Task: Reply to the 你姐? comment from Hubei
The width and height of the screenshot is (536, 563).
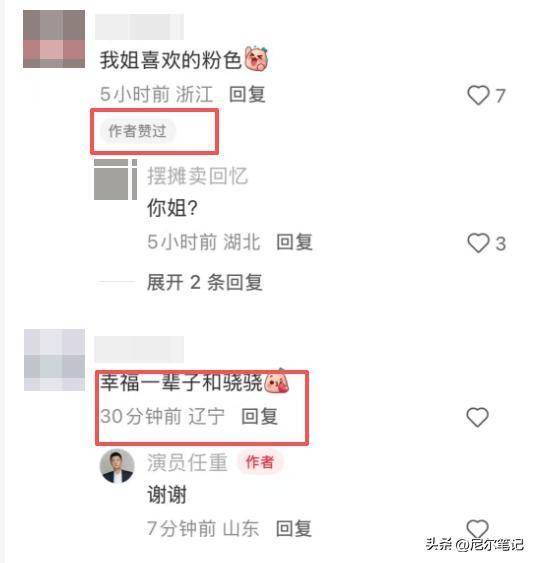Action: point(294,242)
